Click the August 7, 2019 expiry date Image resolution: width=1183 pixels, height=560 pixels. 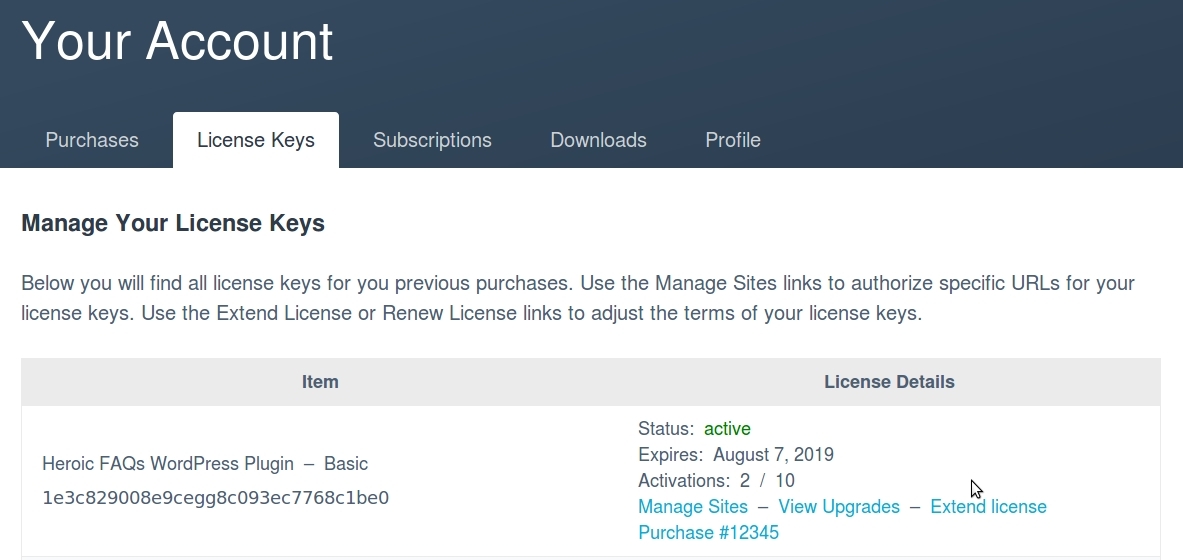click(773, 455)
